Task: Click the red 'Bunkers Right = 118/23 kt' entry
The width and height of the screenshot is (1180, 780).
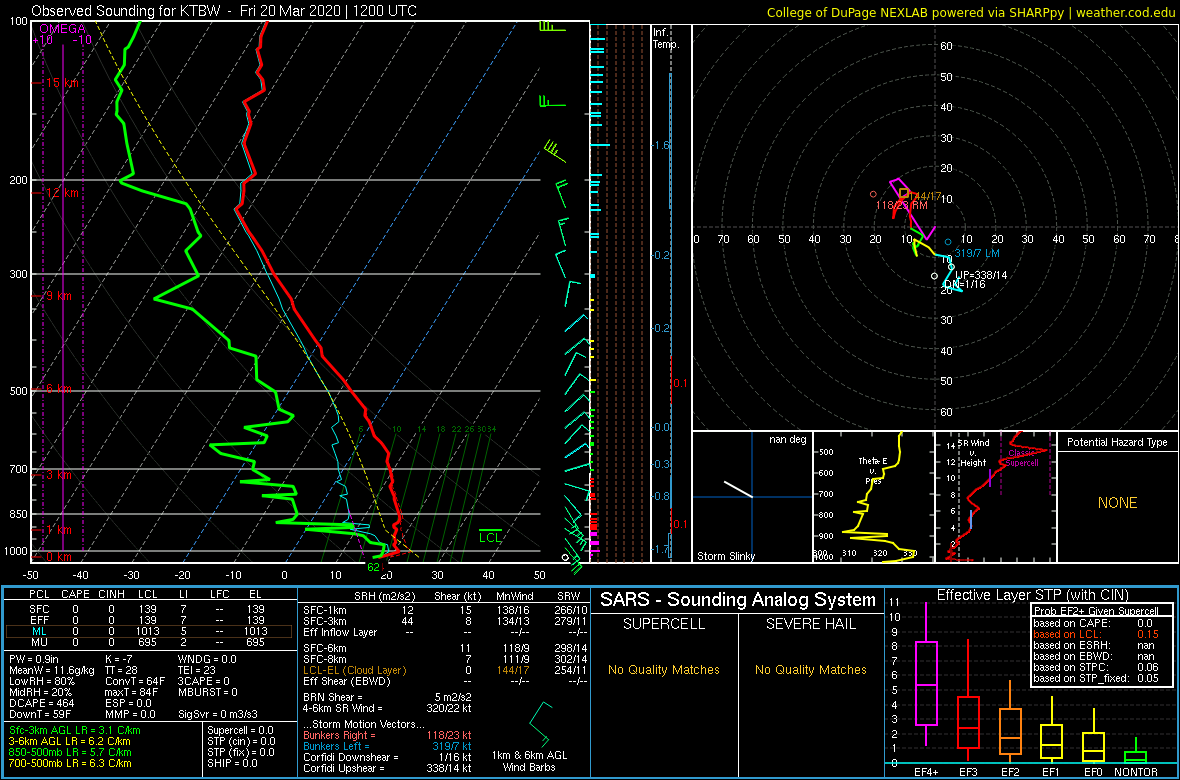Action: pos(388,735)
